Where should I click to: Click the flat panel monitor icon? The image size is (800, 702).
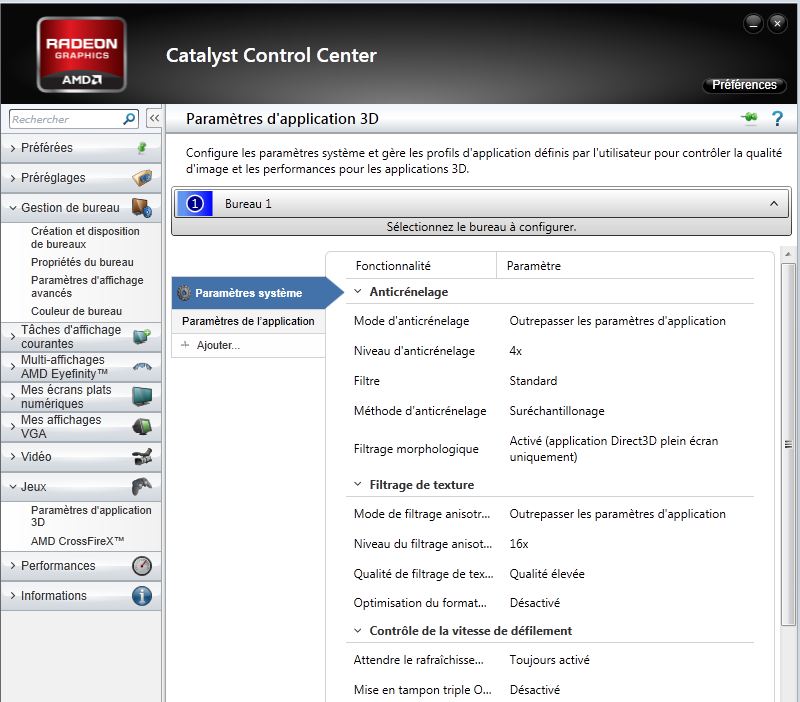(142, 396)
